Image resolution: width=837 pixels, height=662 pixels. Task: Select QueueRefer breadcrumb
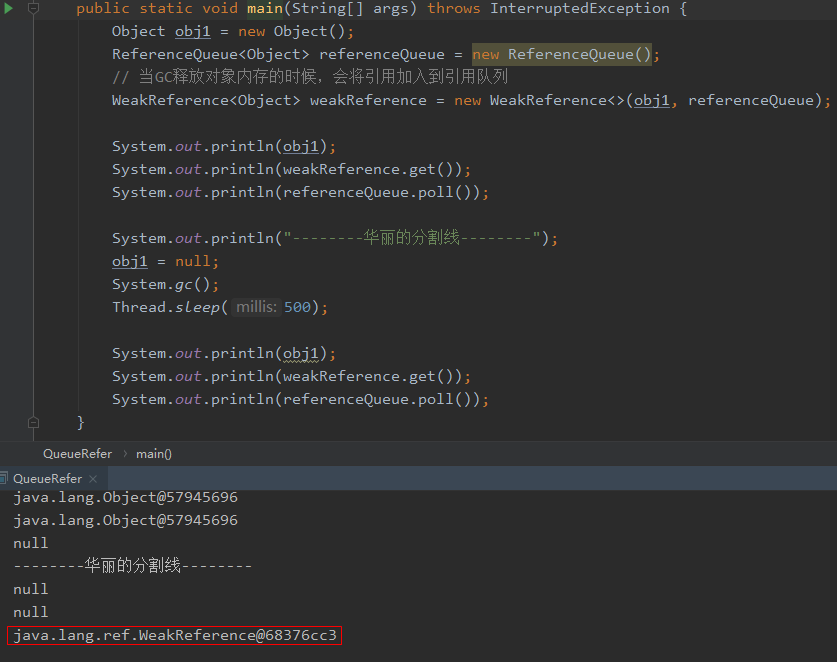pyautogui.click(x=77, y=454)
